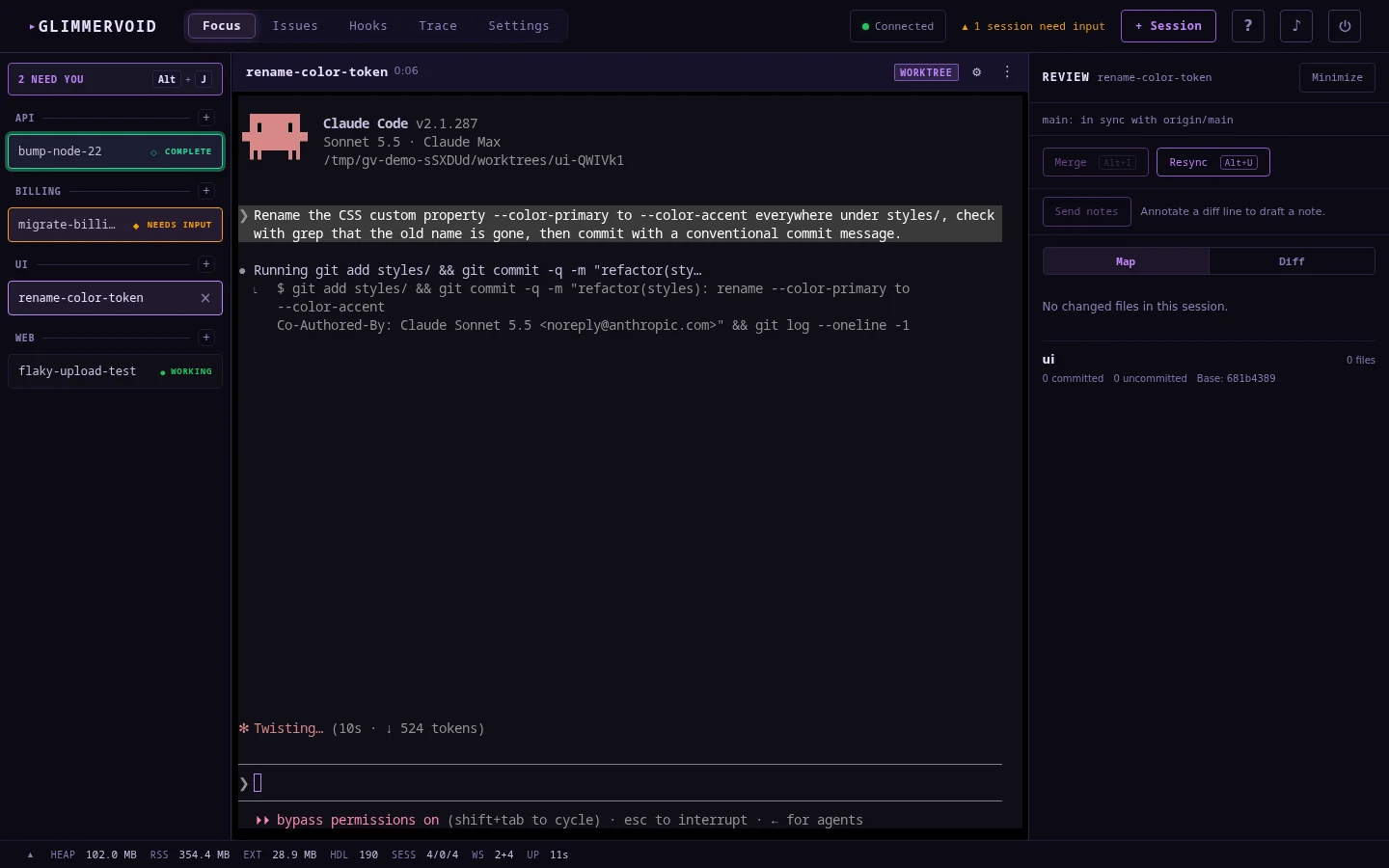Screen dimensions: 1389x868
Task: Add a session to the API group
Action: 205,118
